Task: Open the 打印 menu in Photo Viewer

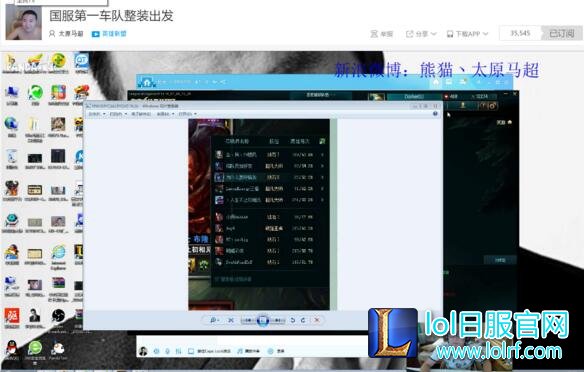Action: [117, 114]
